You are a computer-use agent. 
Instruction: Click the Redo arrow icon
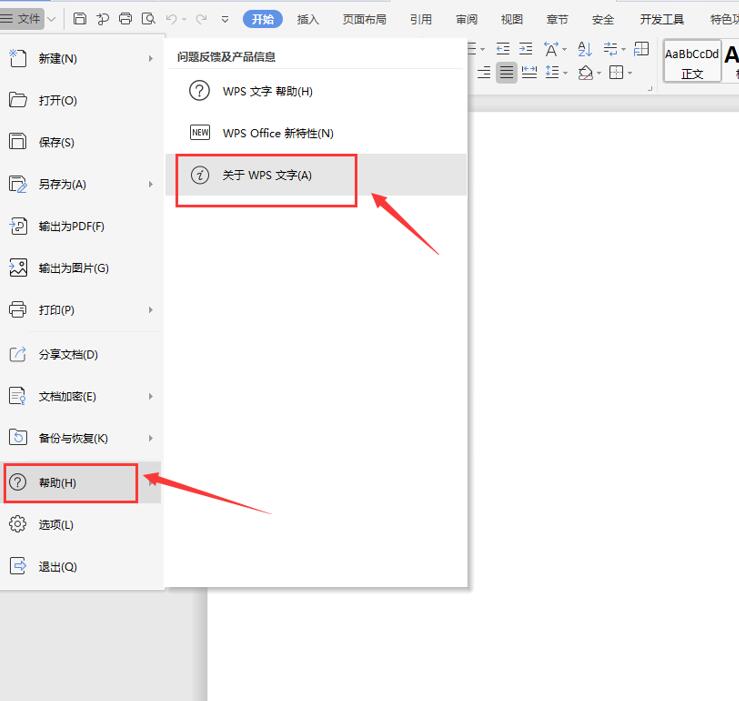click(201, 19)
